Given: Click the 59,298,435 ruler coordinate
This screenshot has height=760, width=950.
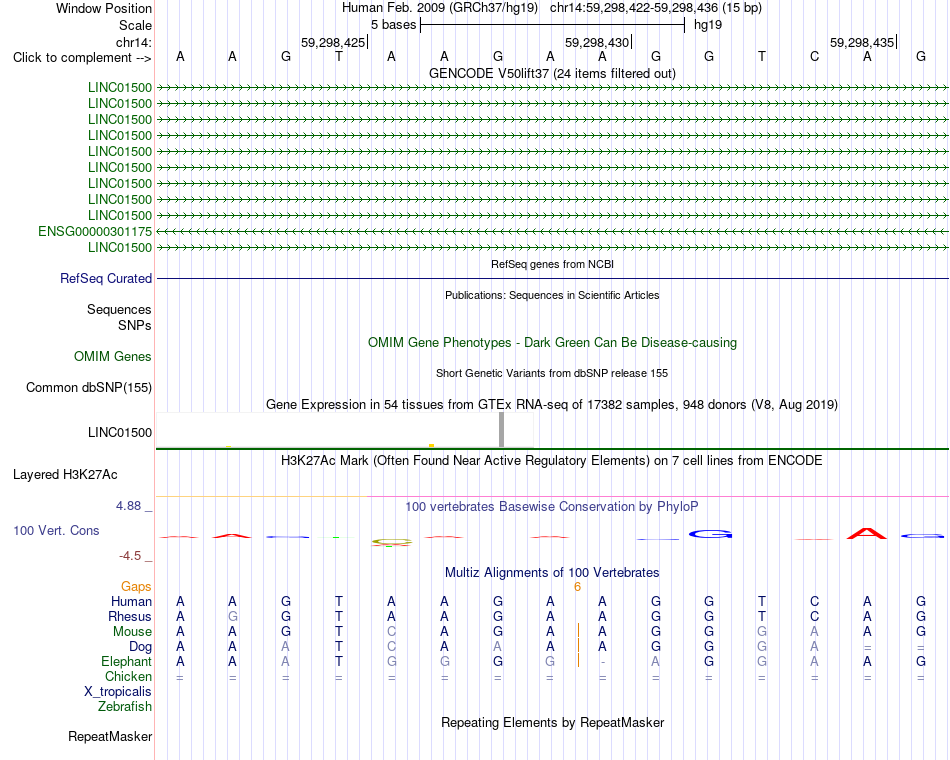Looking at the screenshot, I should [862, 42].
